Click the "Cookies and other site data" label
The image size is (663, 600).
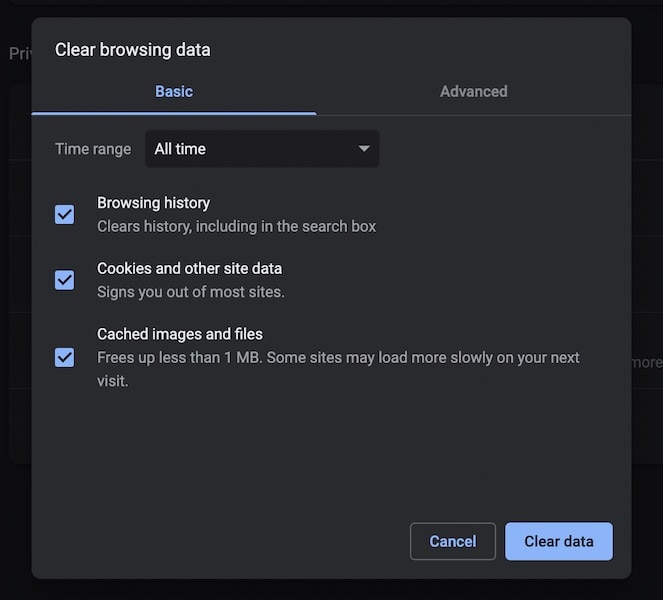189,268
